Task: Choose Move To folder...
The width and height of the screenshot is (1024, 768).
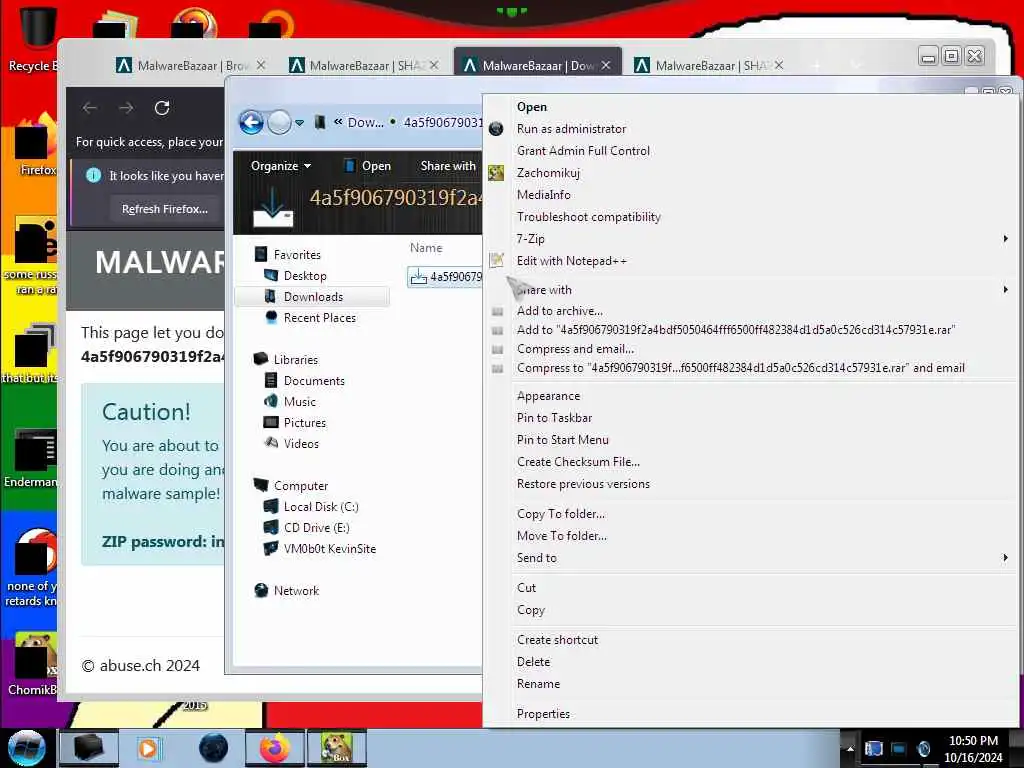Action: pos(562,536)
